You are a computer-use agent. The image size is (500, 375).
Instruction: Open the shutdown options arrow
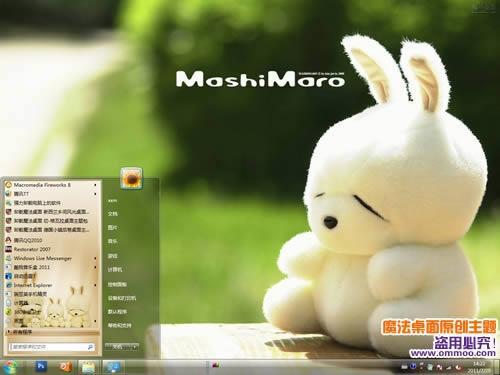pos(135,347)
